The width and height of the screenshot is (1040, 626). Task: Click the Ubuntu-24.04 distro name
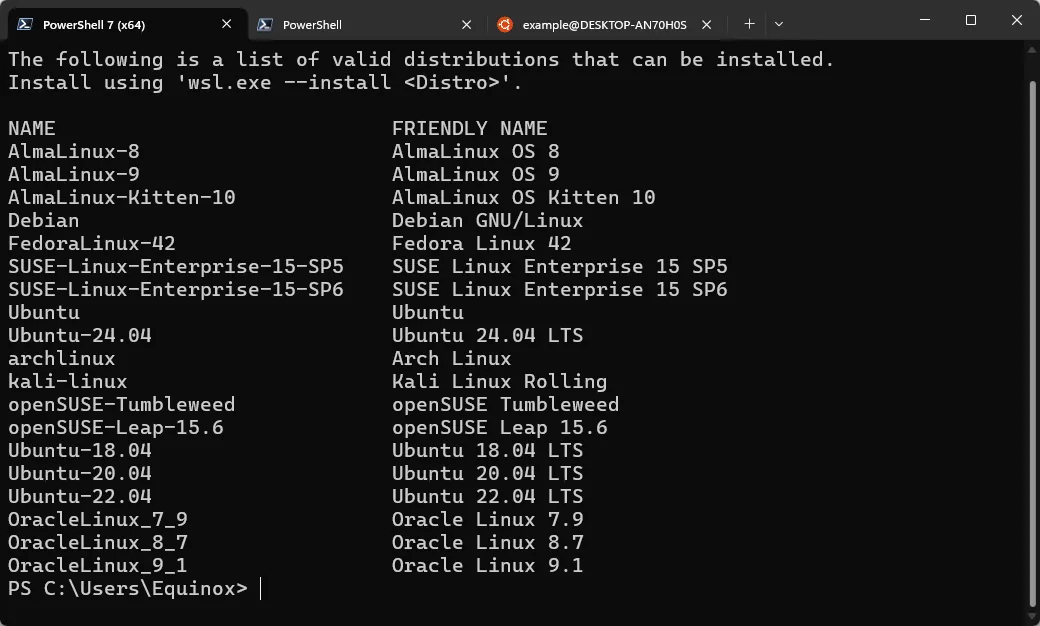[x=78, y=335]
